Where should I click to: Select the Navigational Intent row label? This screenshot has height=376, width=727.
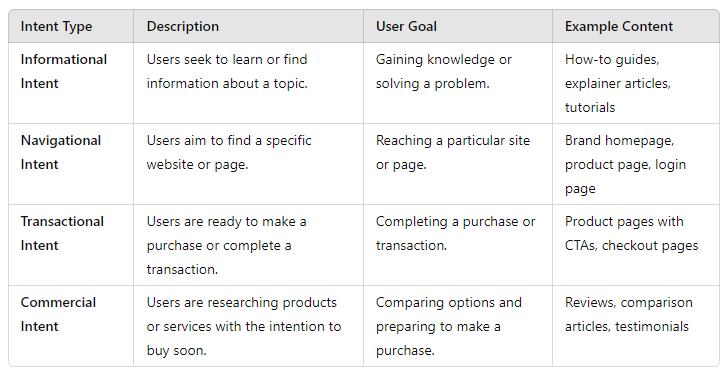tap(61, 153)
